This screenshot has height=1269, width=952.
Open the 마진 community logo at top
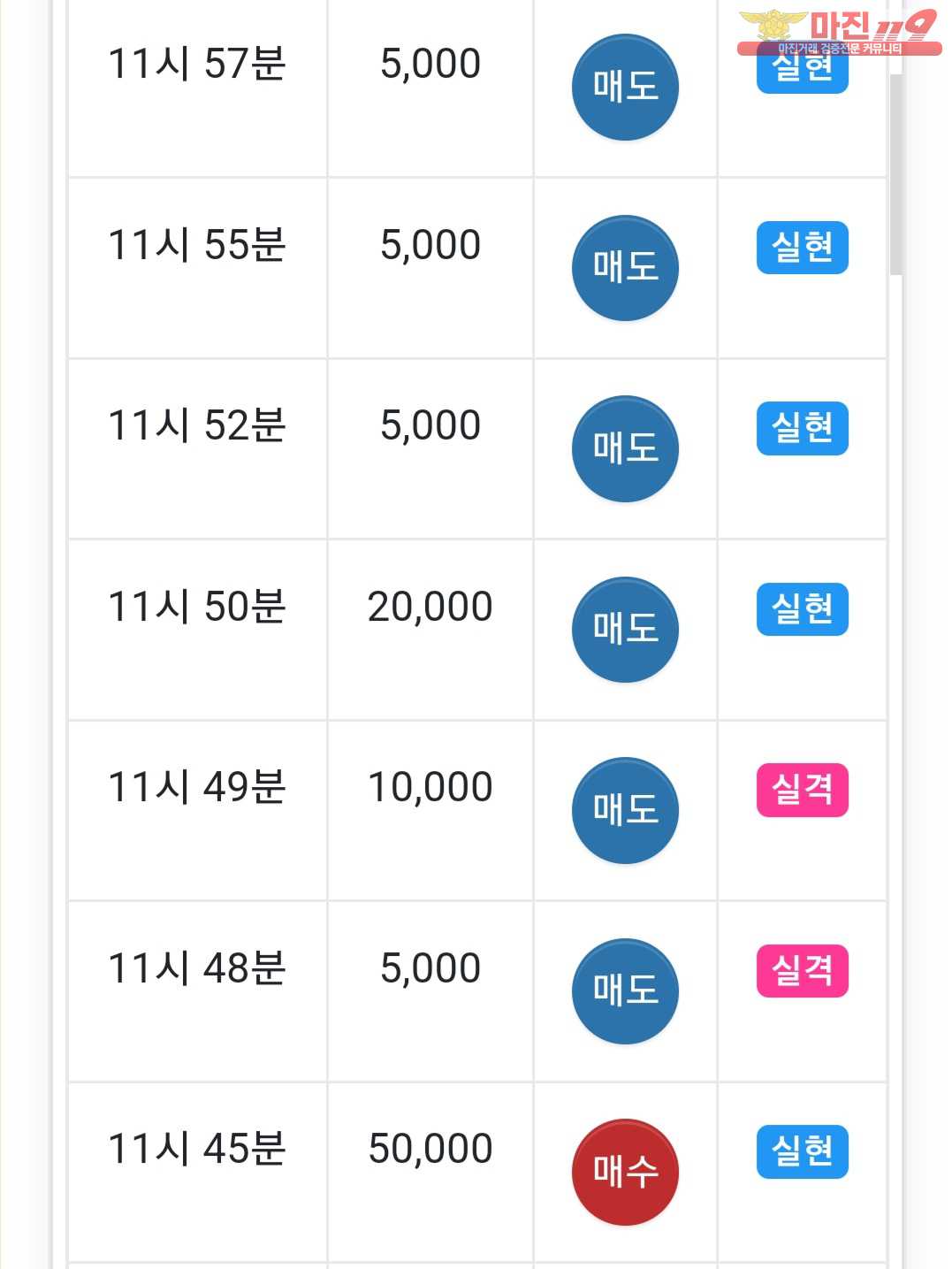(x=838, y=32)
